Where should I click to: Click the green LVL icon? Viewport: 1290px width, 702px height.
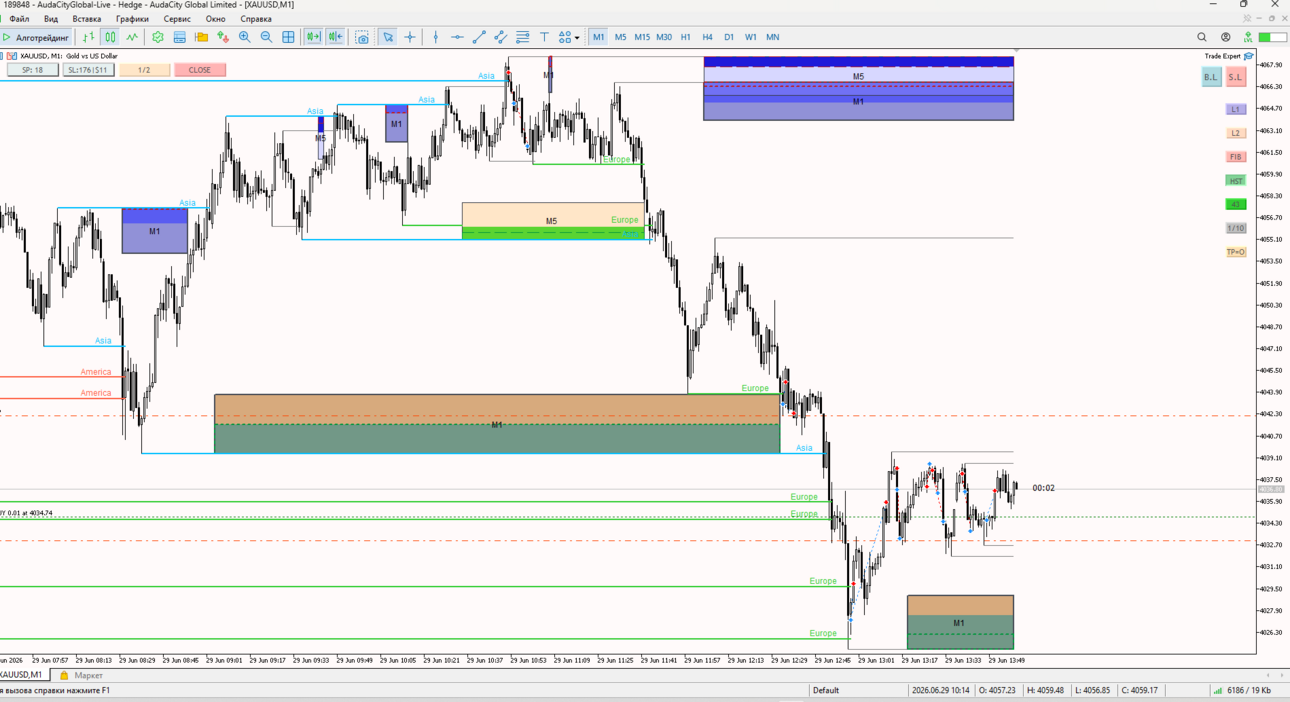click(1248, 37)
